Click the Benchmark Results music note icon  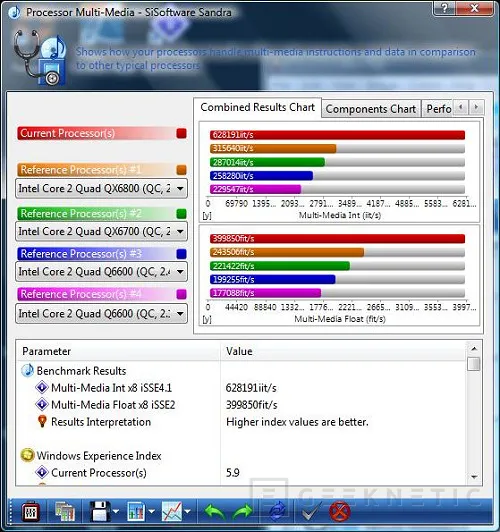coord(27,370)
